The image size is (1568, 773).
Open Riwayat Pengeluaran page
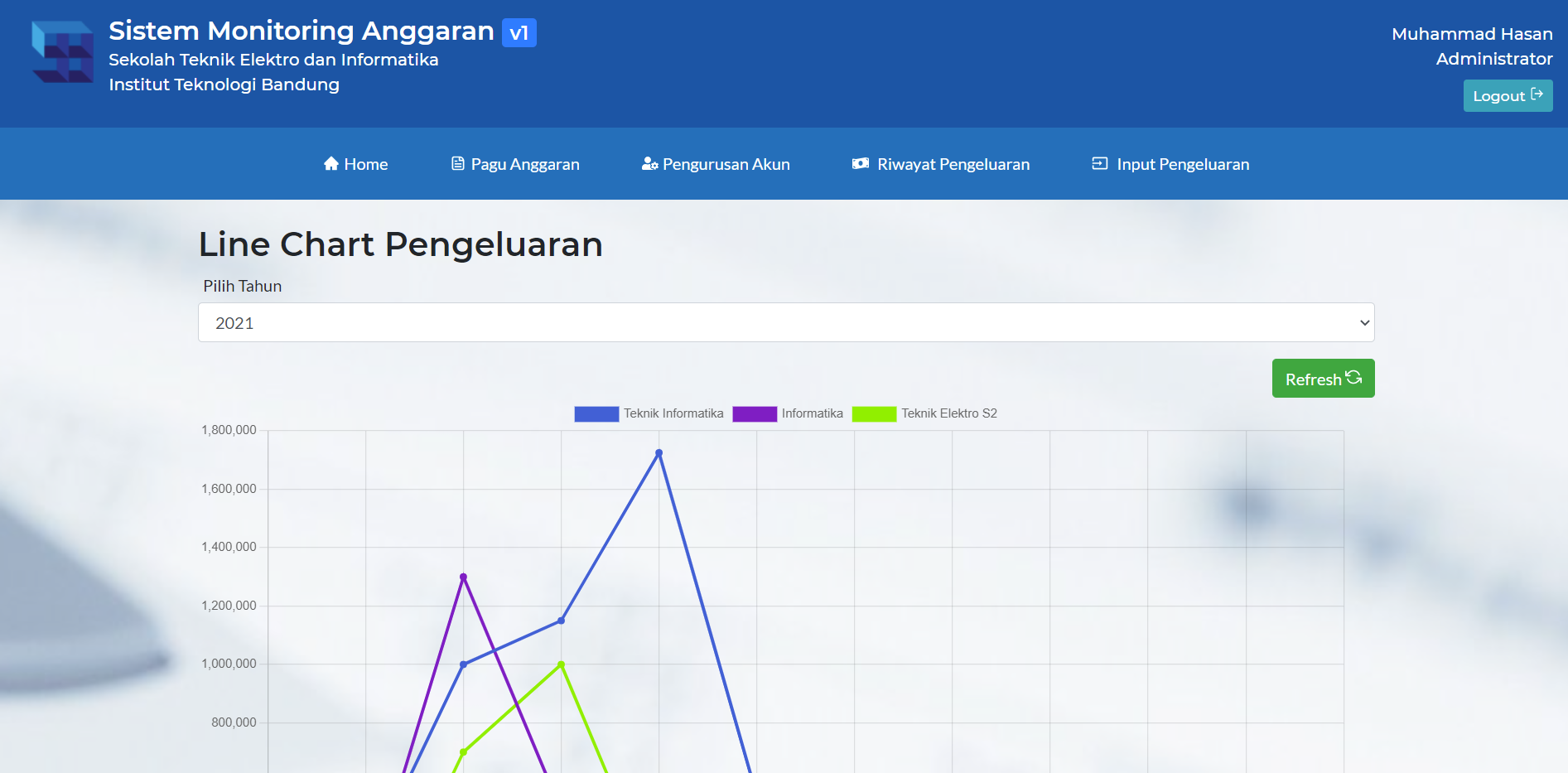(x=941, y=164)
